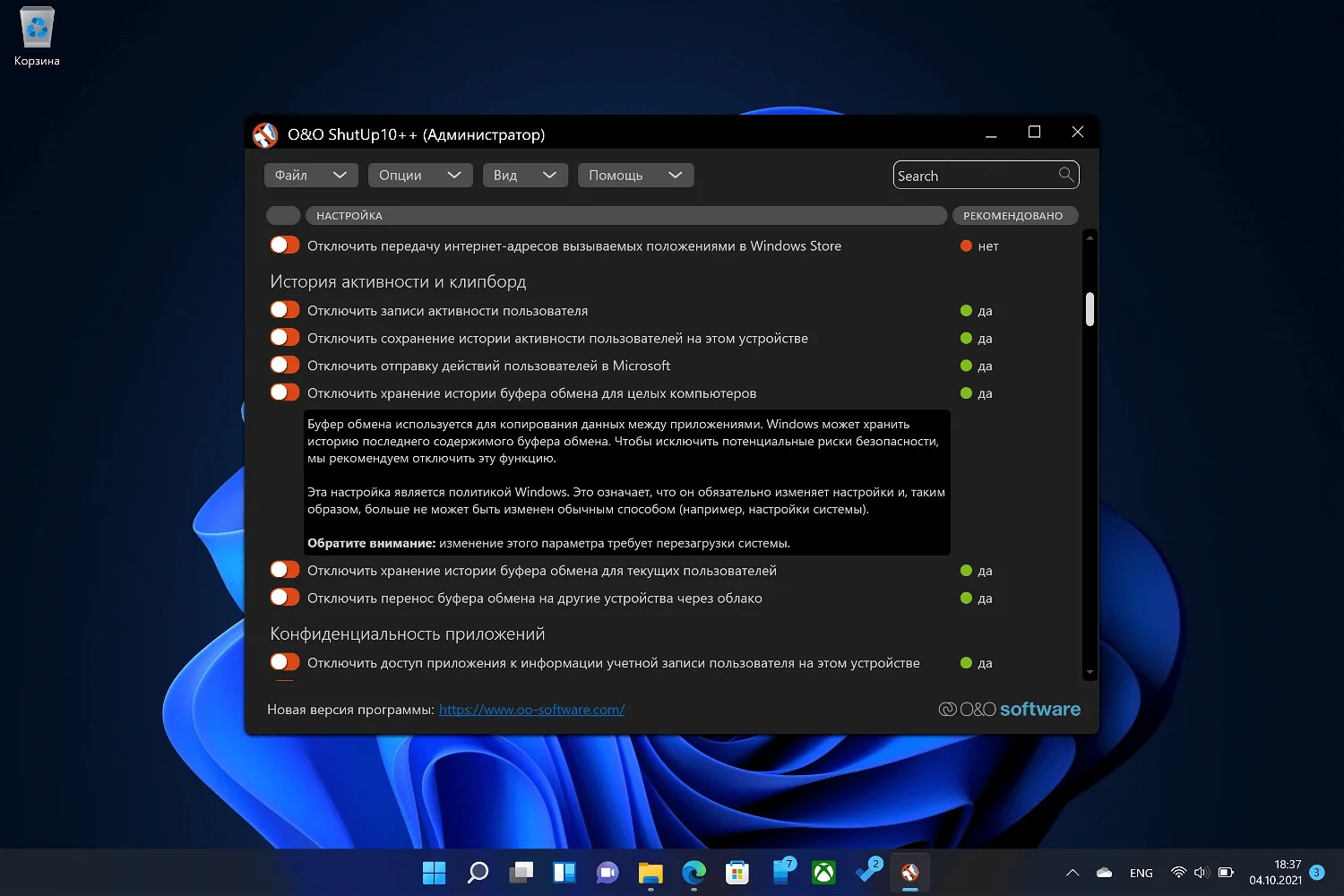
Task: Open the checkmark app with badge 2
Action: 867,872
